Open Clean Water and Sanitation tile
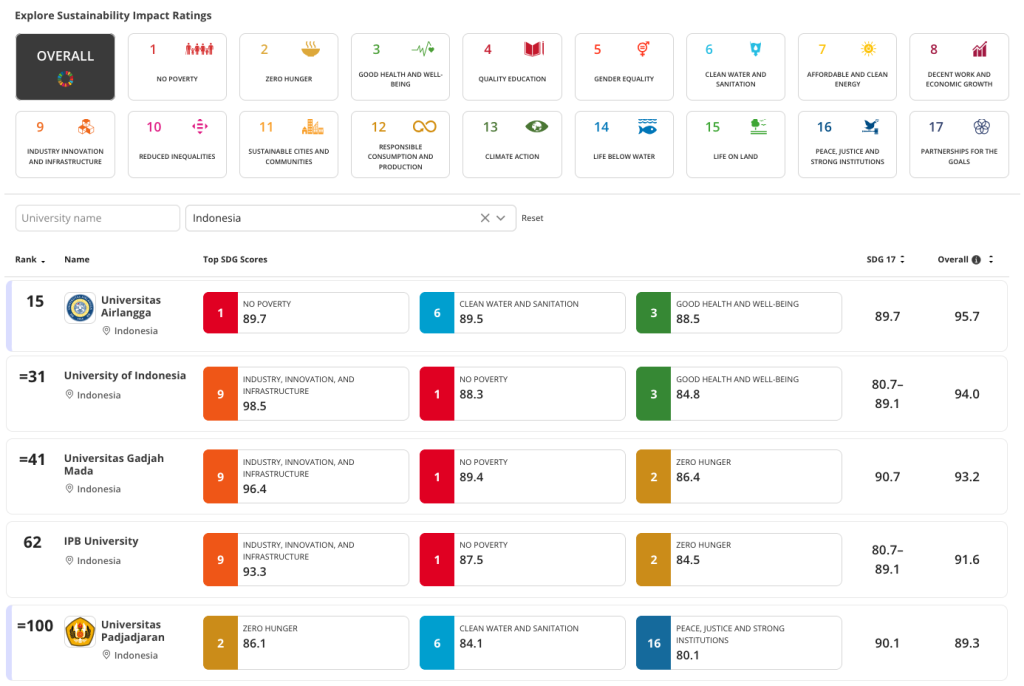The height and width of the screenshot is (686, 1024). pos(735,67)
